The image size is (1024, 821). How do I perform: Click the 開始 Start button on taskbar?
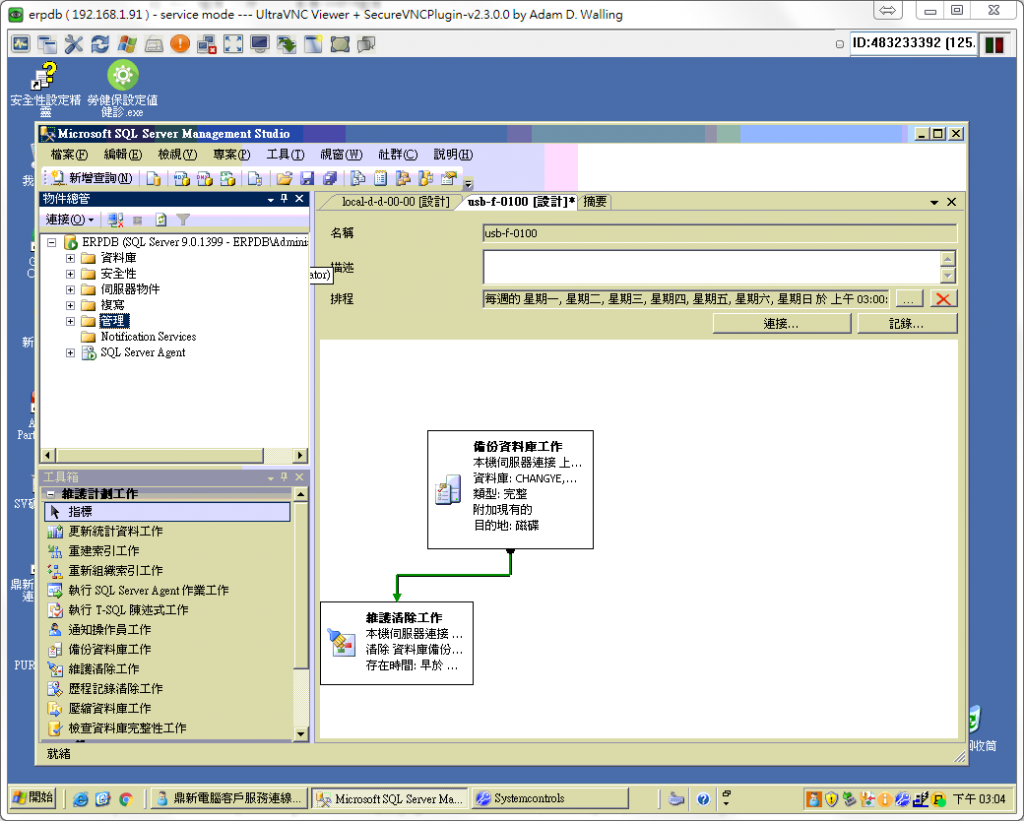tap(33, 797)
